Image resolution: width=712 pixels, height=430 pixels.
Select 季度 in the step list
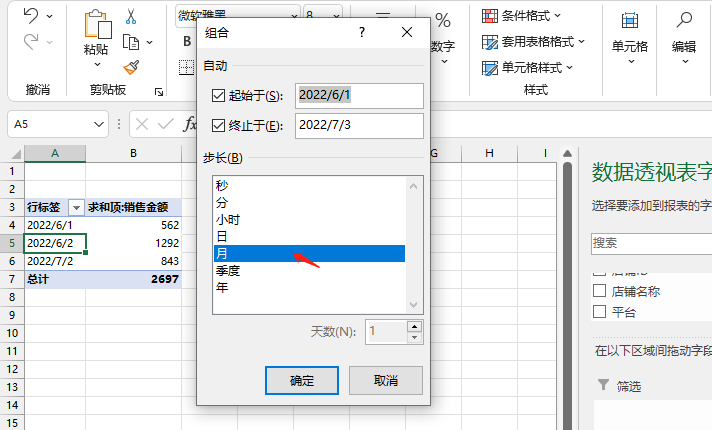(309, 271)
